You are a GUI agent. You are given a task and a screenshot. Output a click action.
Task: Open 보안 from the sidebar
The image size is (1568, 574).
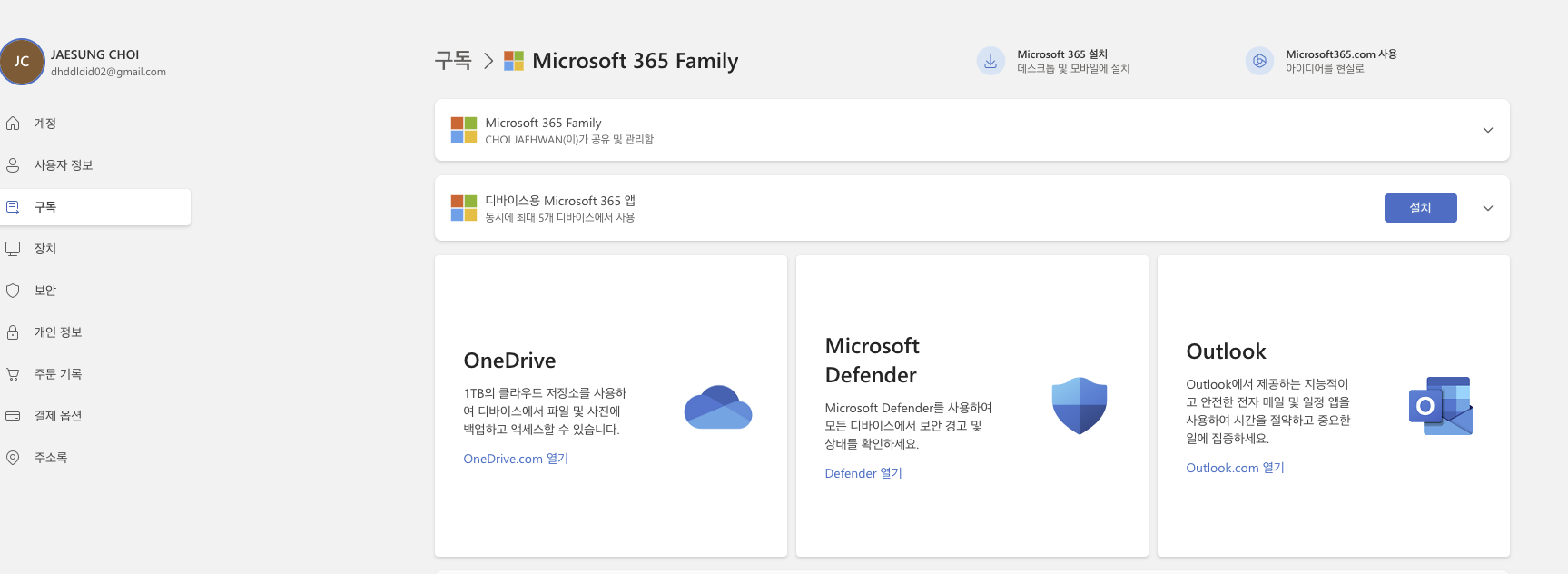click(95, 291)
